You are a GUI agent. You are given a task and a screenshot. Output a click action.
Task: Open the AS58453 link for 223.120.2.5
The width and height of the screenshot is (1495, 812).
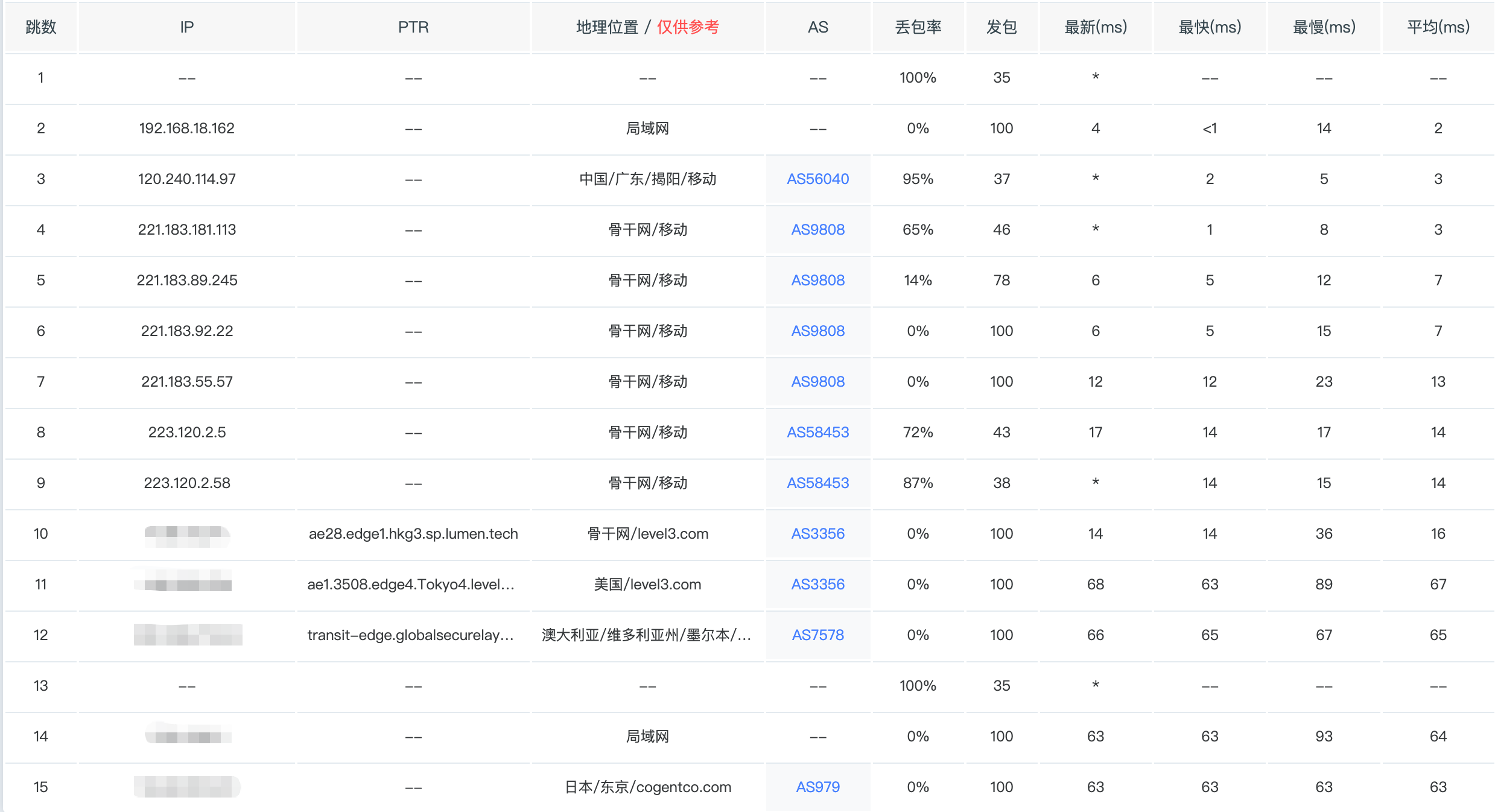pos(817,433)
